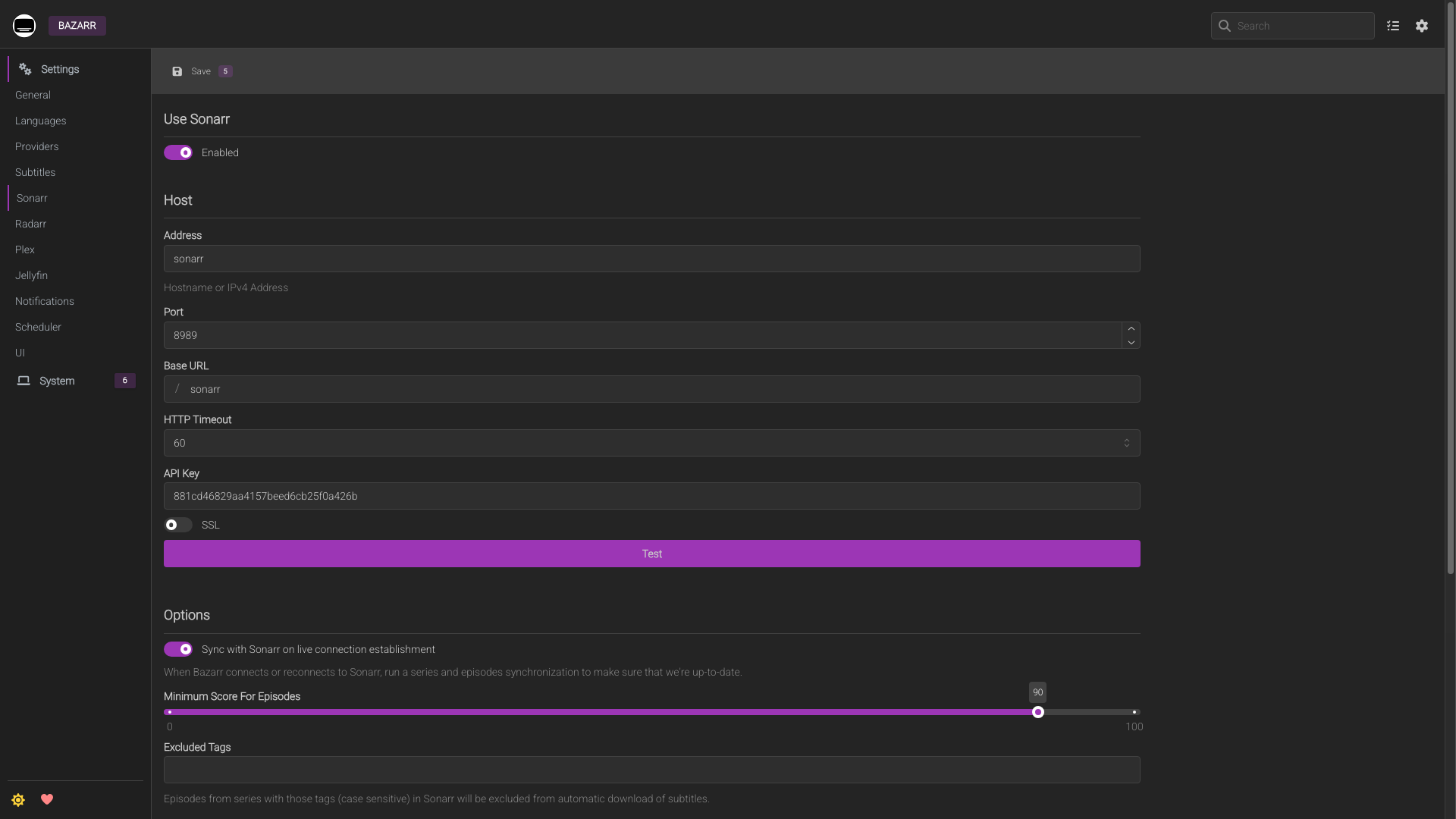The height and width of the screenshot is (819, 1456).
Task: Click the page vertical scrollbar
Action: (x=1451, y=288)
